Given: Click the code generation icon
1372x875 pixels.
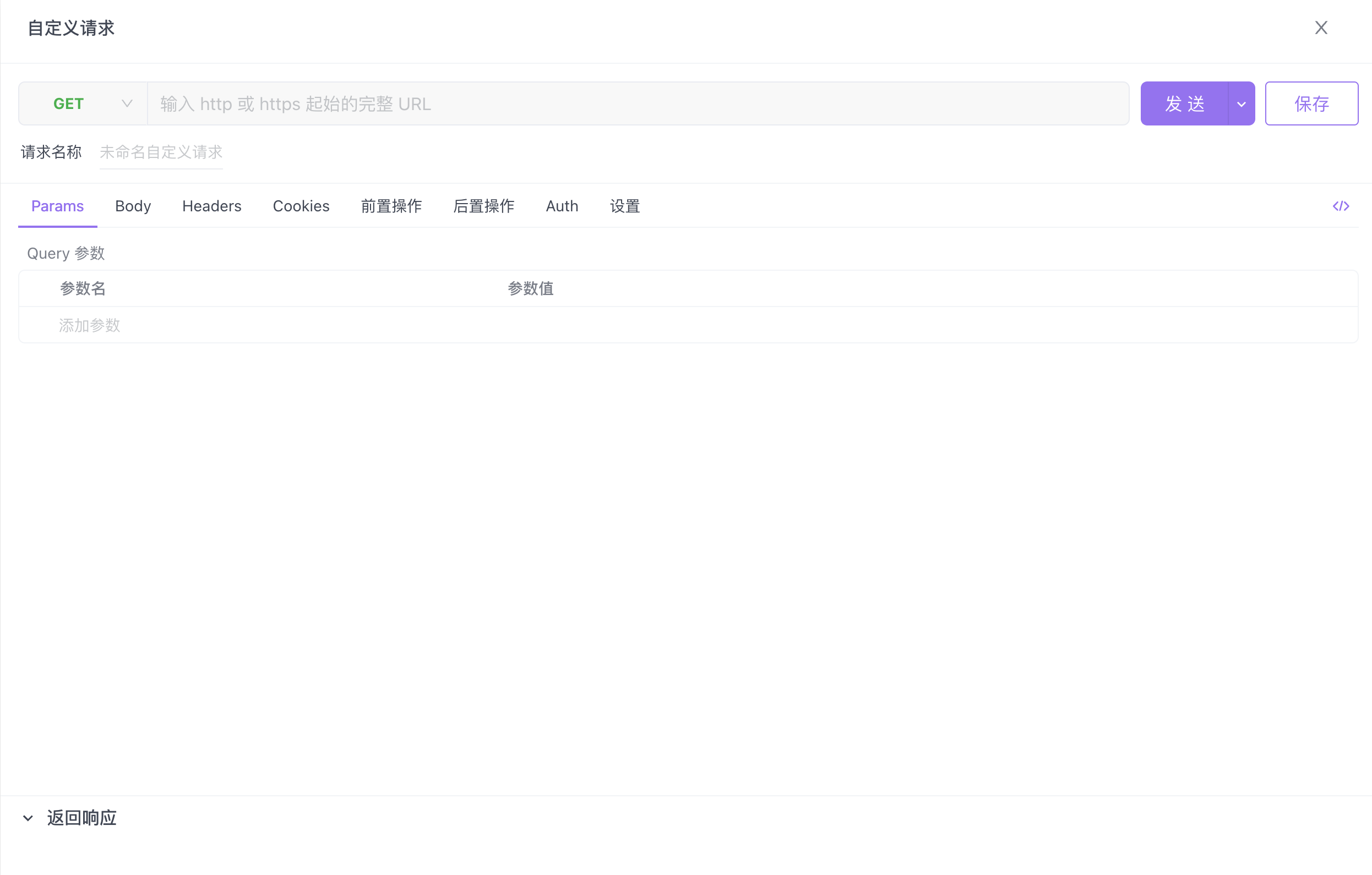Looking at the screenshot, I should tap(1341, 206).
